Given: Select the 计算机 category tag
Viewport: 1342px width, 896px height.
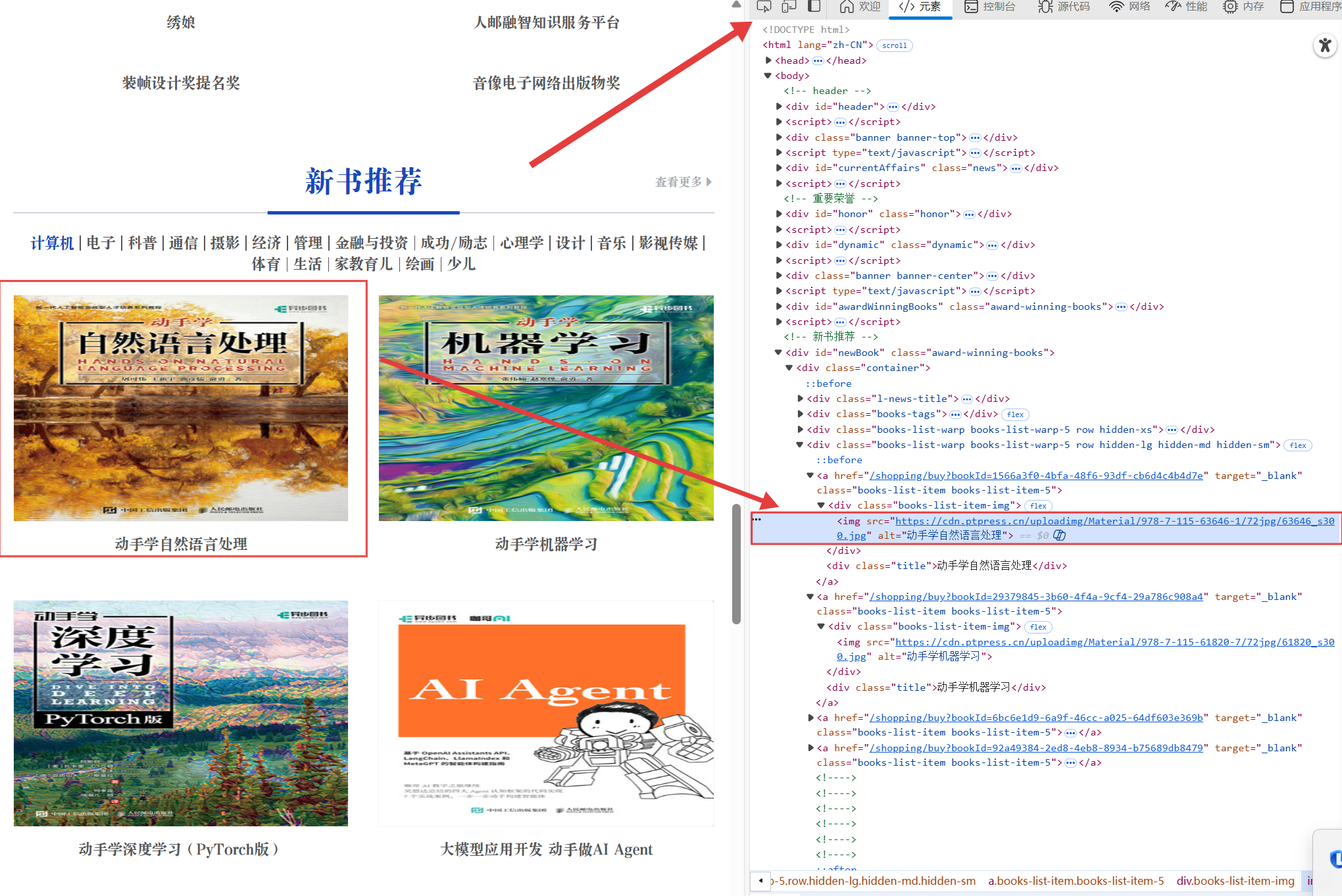Looking at the screenshot, I should coord(52,243).
